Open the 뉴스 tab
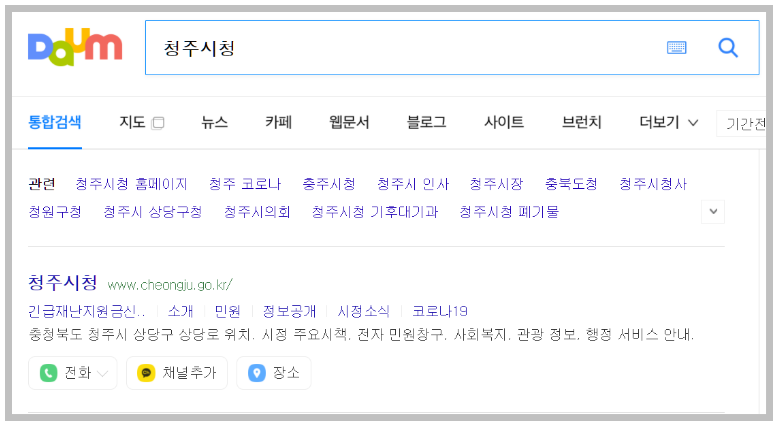This screenshot has height=424, width=774. click(x=215, y=122)
